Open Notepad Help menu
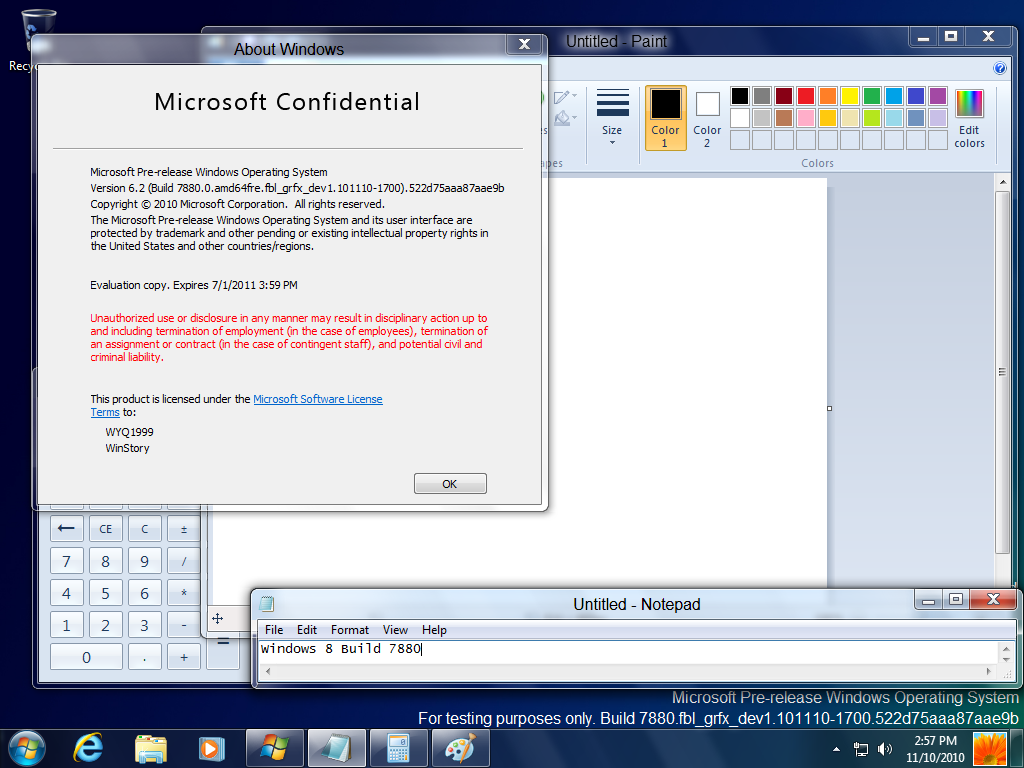 coord(434,630)
